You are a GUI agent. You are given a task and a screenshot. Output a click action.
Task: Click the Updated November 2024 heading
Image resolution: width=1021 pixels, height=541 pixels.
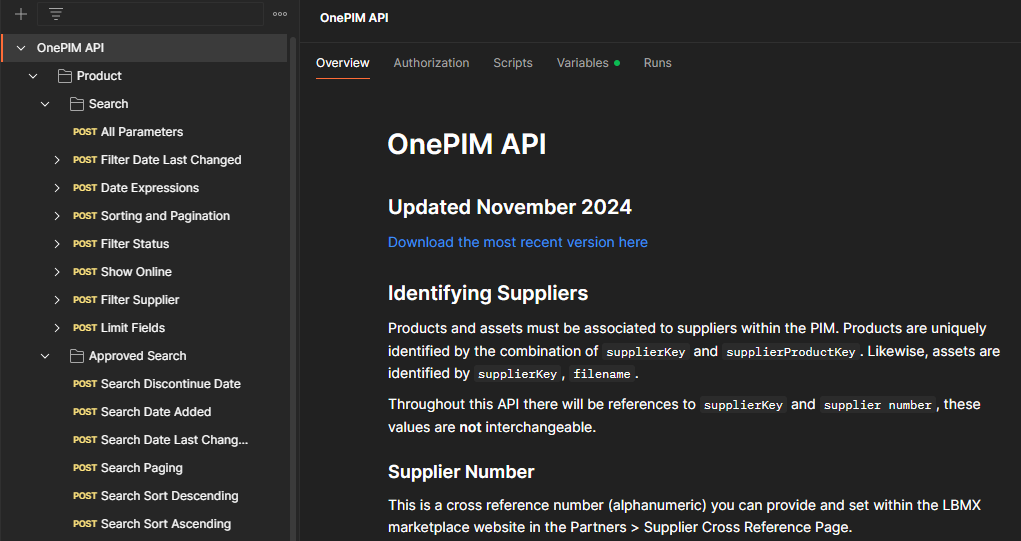[510, 207]
